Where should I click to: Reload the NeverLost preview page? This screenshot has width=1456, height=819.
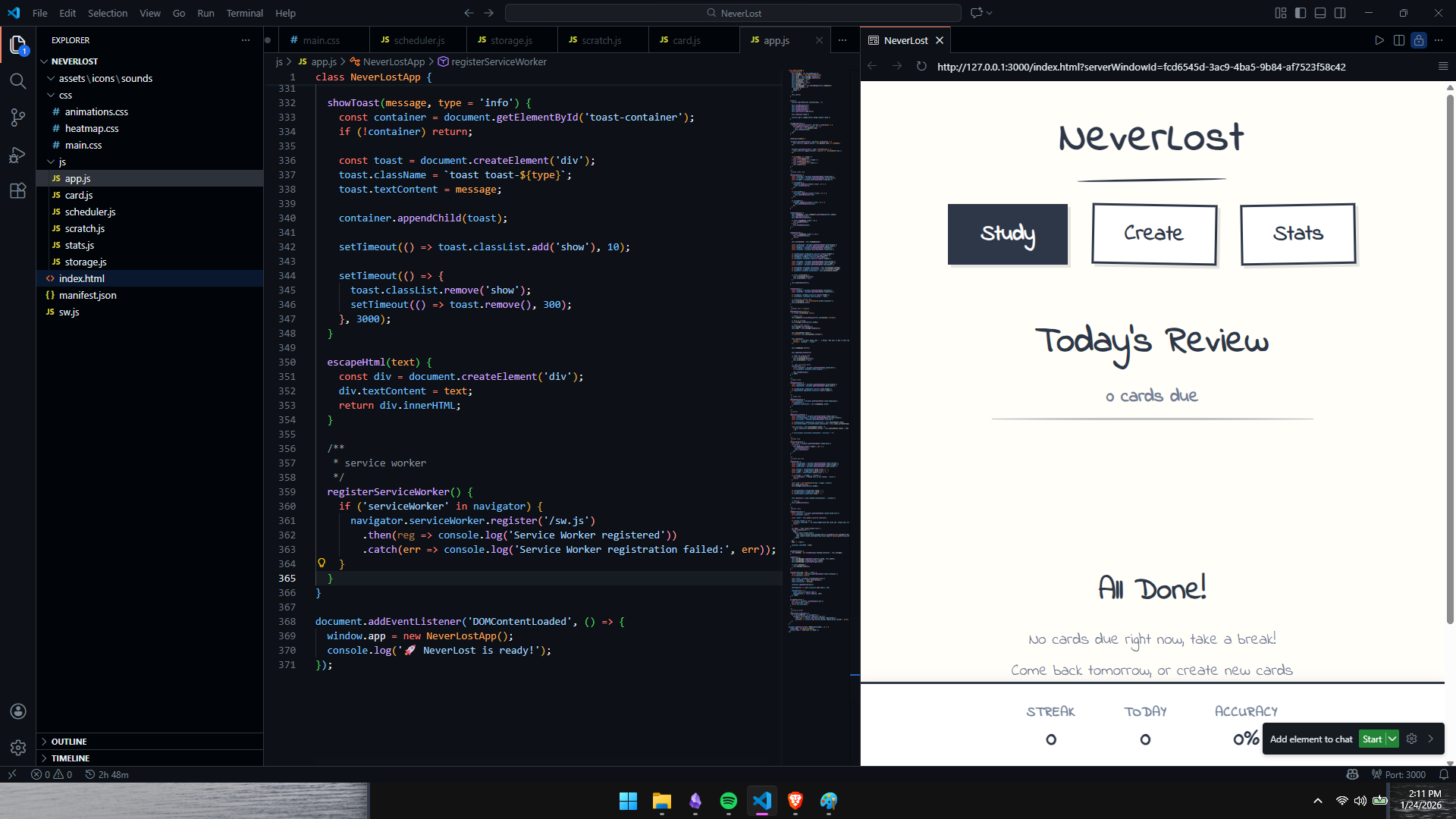tap(921, 67)
